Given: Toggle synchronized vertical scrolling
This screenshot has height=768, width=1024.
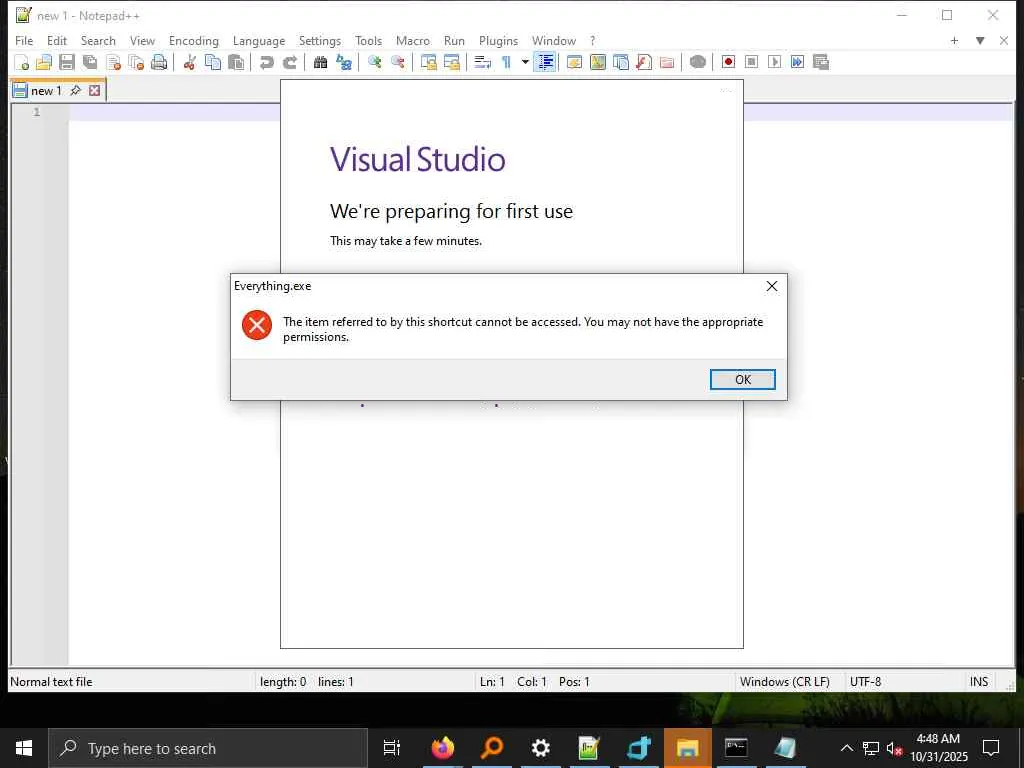Looking at the screenshot, I should pos(428,62).
